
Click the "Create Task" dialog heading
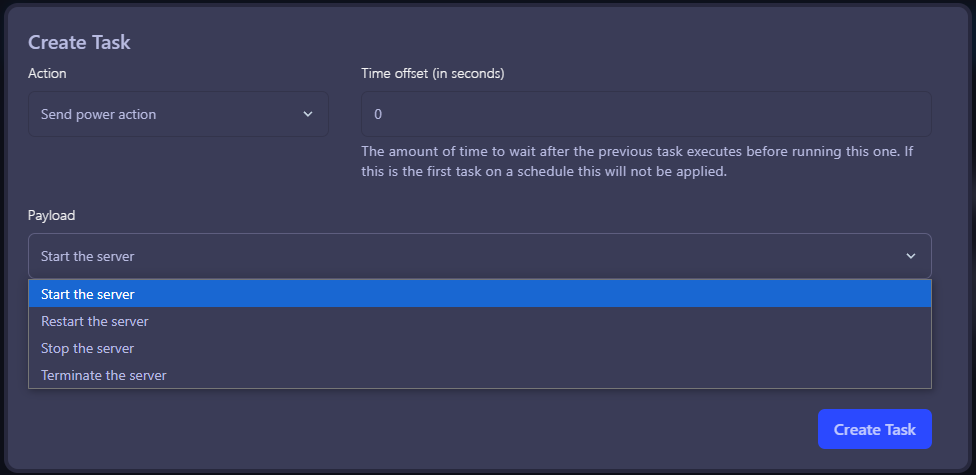click(79, 42)
